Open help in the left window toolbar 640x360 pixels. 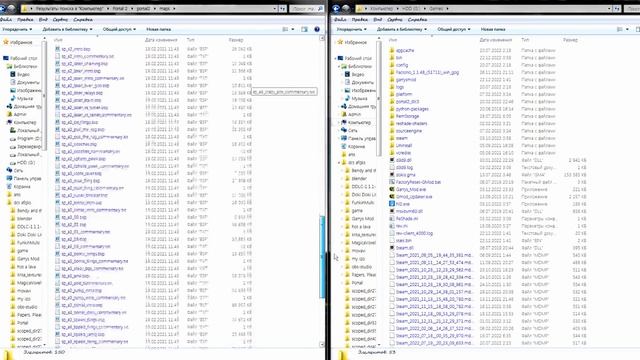click(317, 29)
